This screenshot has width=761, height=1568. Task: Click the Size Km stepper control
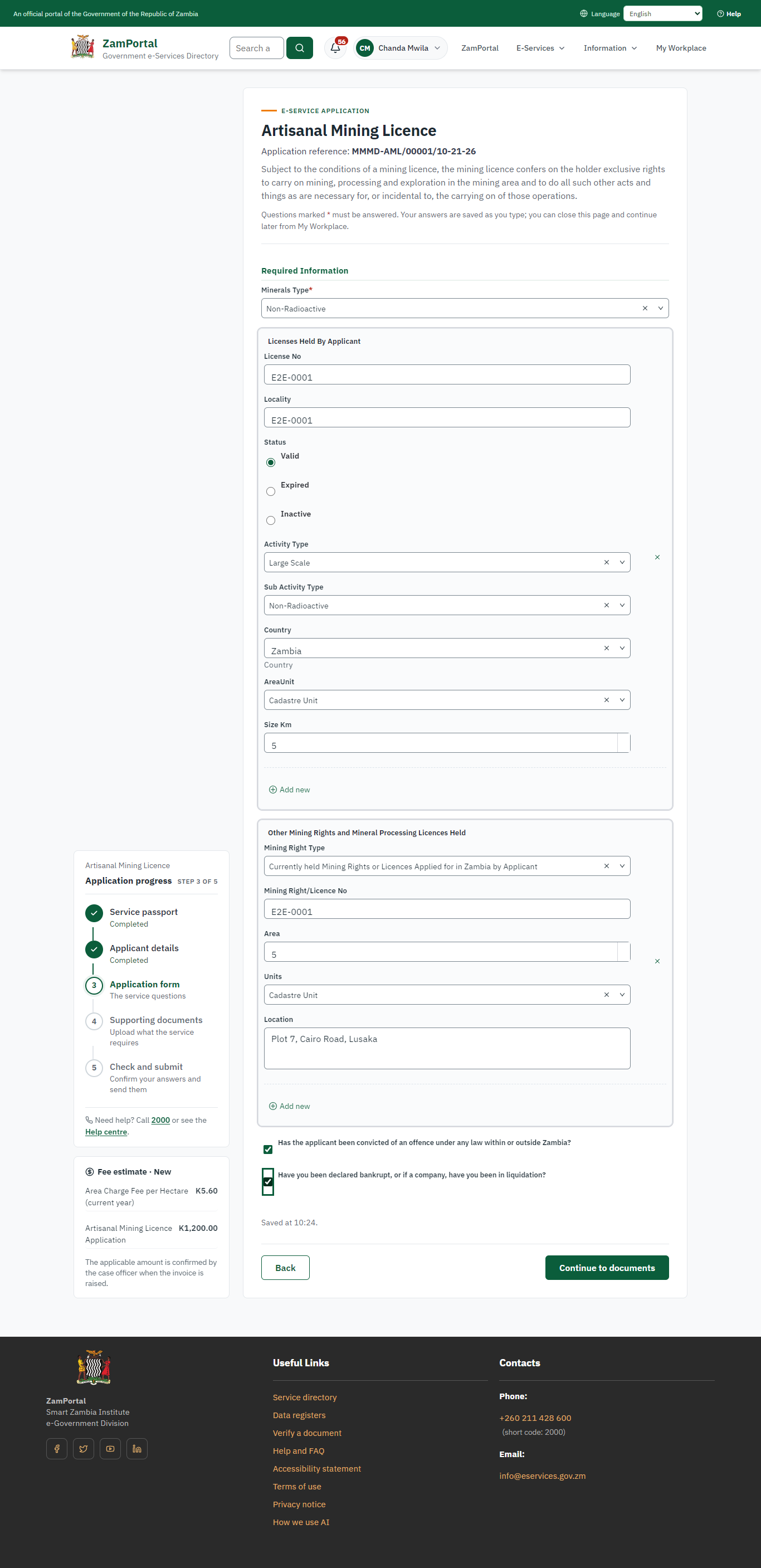pos(623,743)
